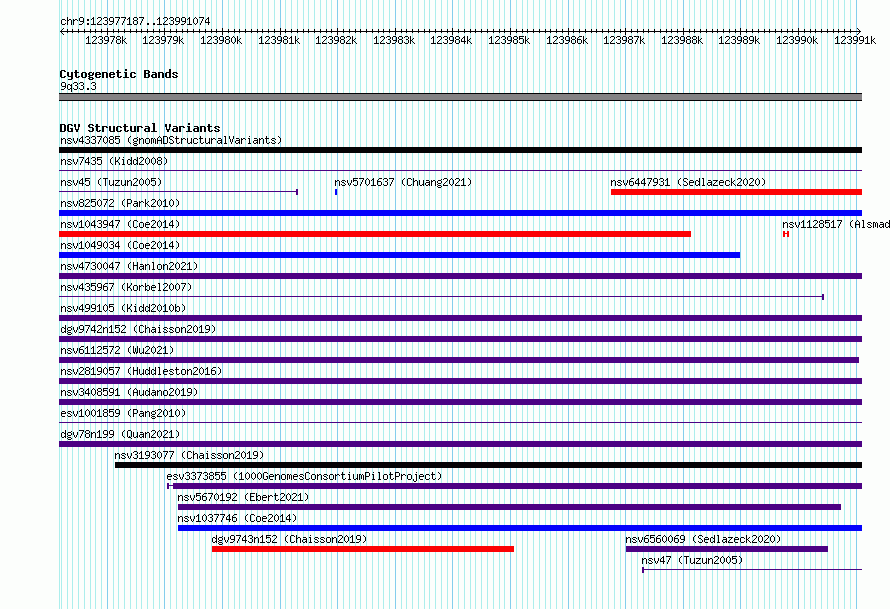Click the left arrowhead of the ruler
This screenshot has width=890, height=609.
pyautogui.click(x=62, y=31)
